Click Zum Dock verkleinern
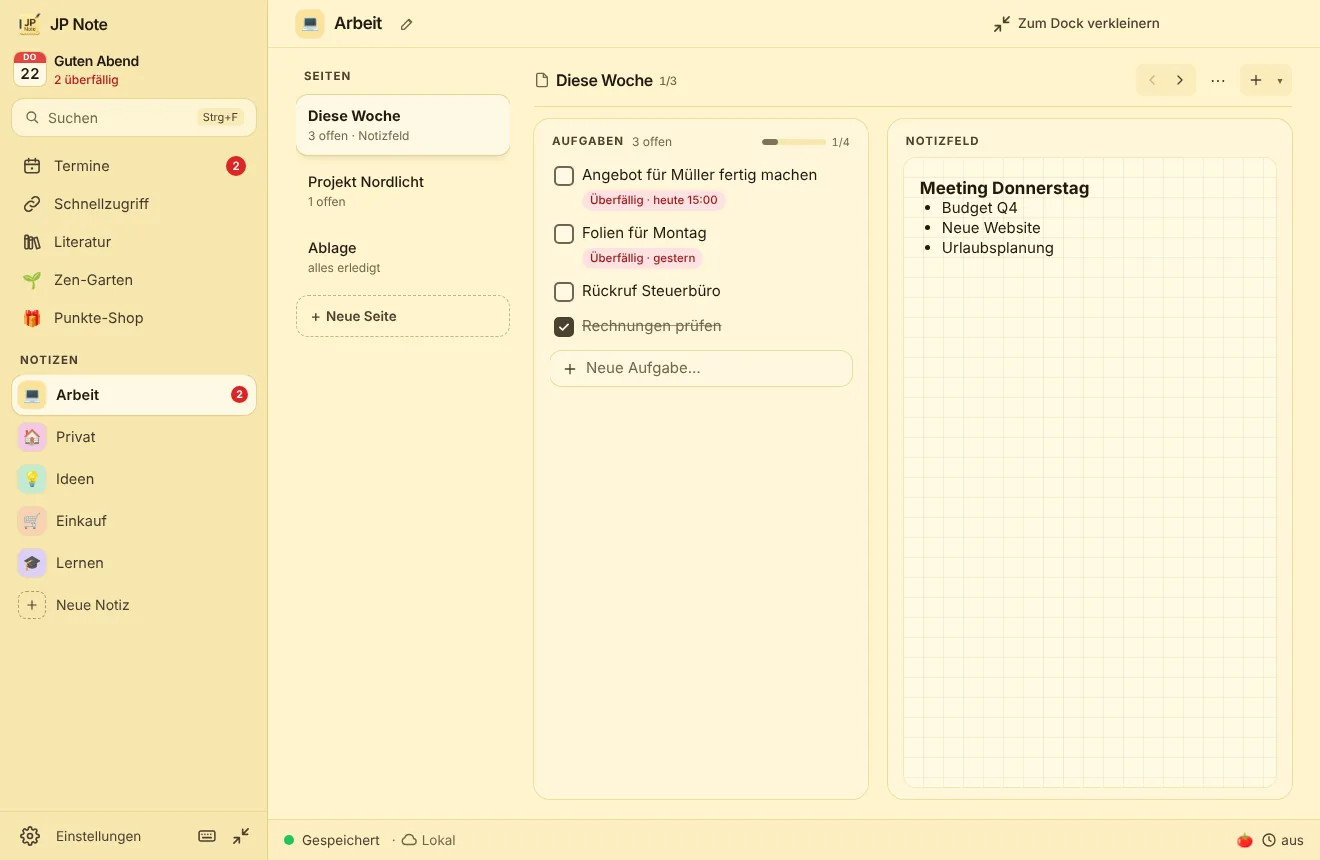Image resolution: width=1320 pixels, height=860 pixels. pyautogui.click(x=1076, y=23)
